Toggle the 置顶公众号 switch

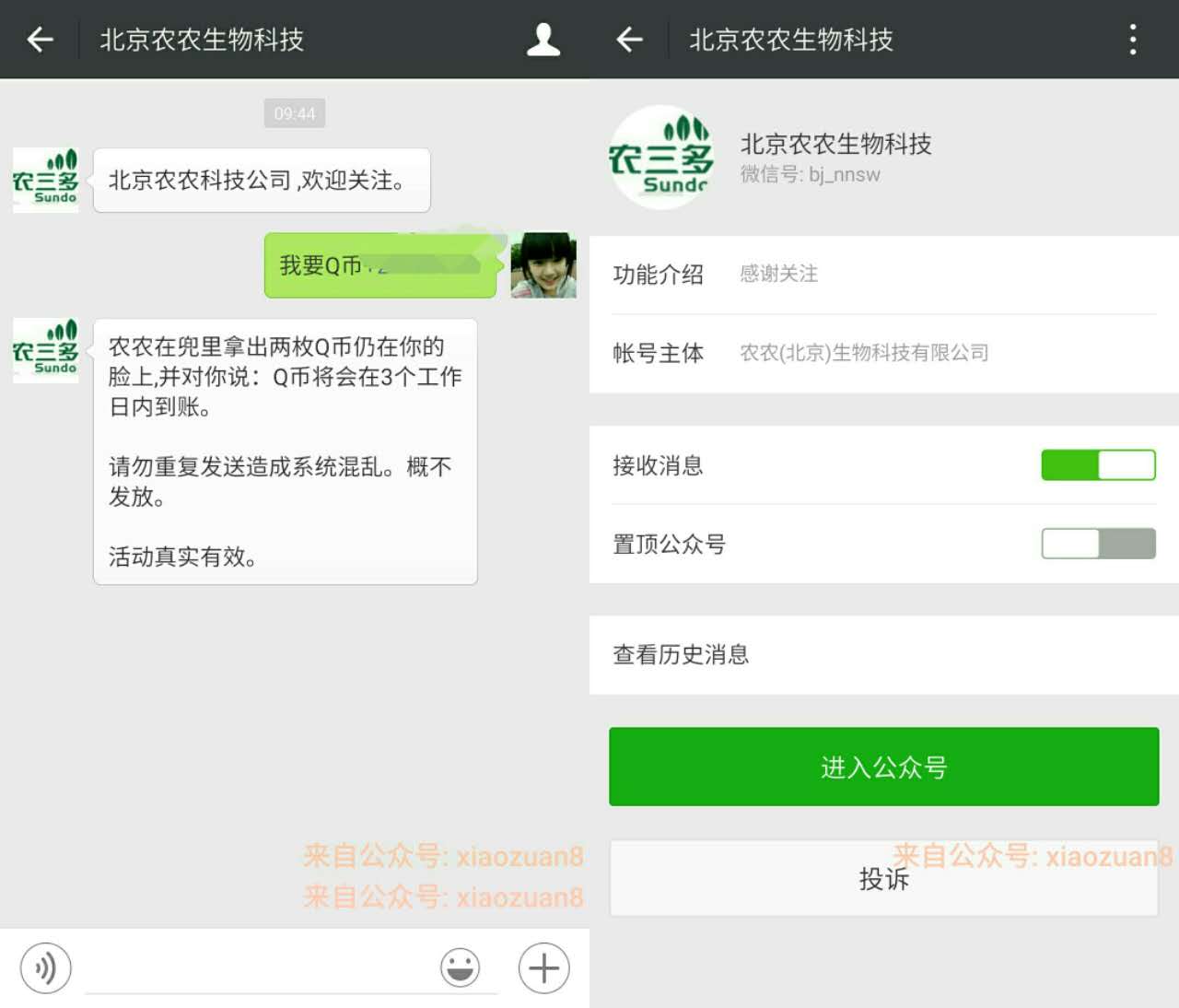pos(1098,544)
